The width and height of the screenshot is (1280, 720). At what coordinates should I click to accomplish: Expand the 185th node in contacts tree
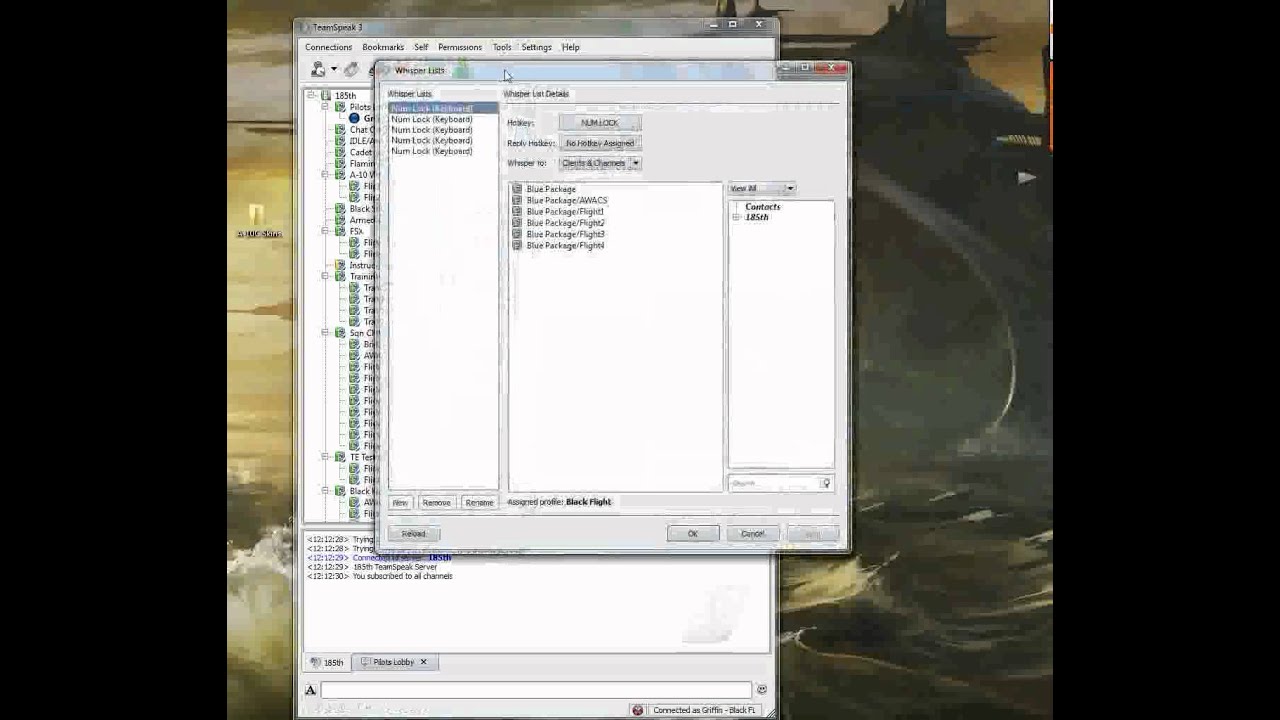coord(736,217)
